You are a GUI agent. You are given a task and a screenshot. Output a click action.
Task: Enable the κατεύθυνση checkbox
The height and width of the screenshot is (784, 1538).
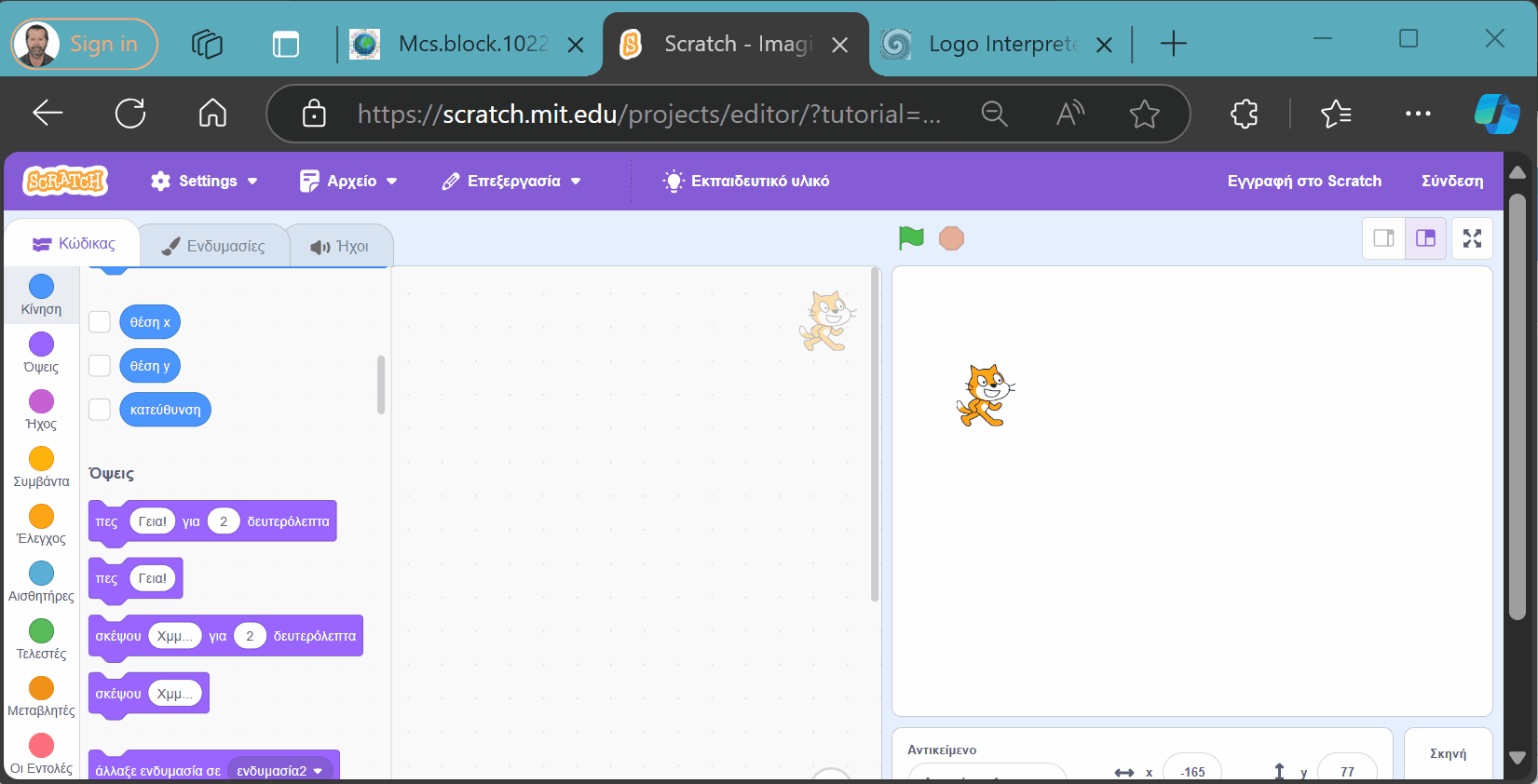pyautogui.click(x=100, y=410)
